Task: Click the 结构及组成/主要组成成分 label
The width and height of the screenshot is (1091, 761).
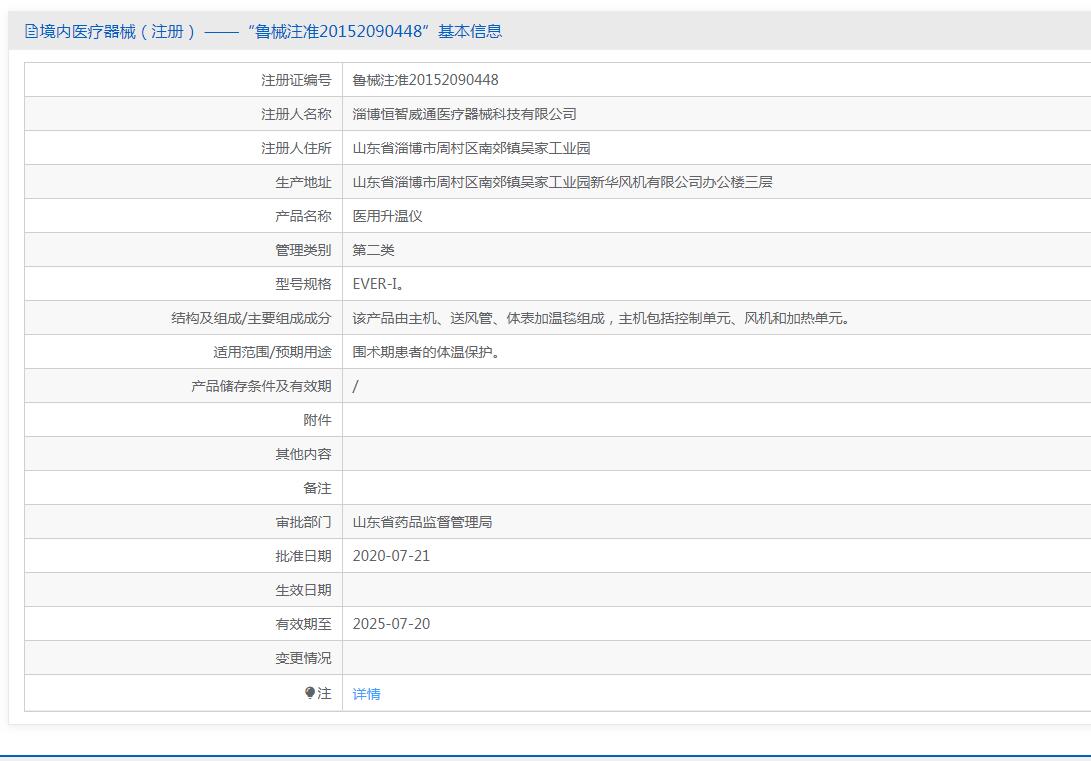Action: point(251,318)
